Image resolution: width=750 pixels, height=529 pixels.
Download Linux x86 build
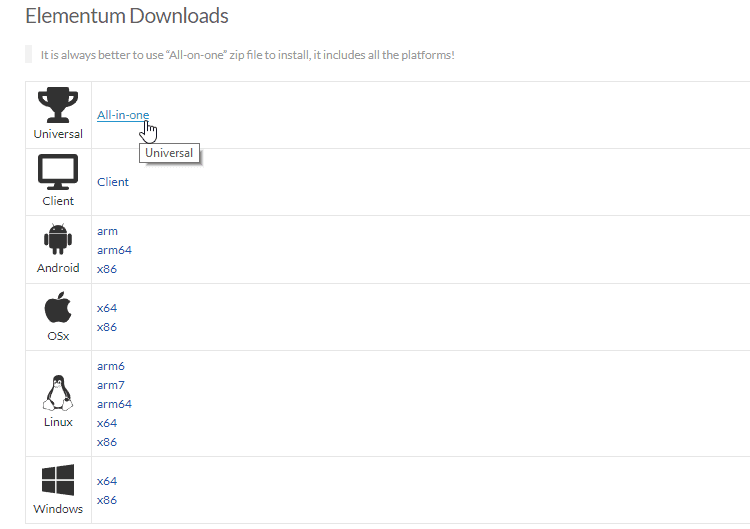pos(107,442)
